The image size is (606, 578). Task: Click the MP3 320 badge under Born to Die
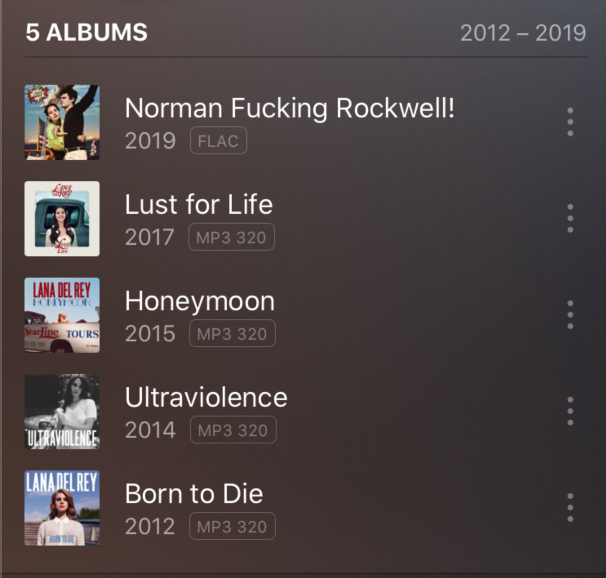pyautogui.click(x=232, y=526)
